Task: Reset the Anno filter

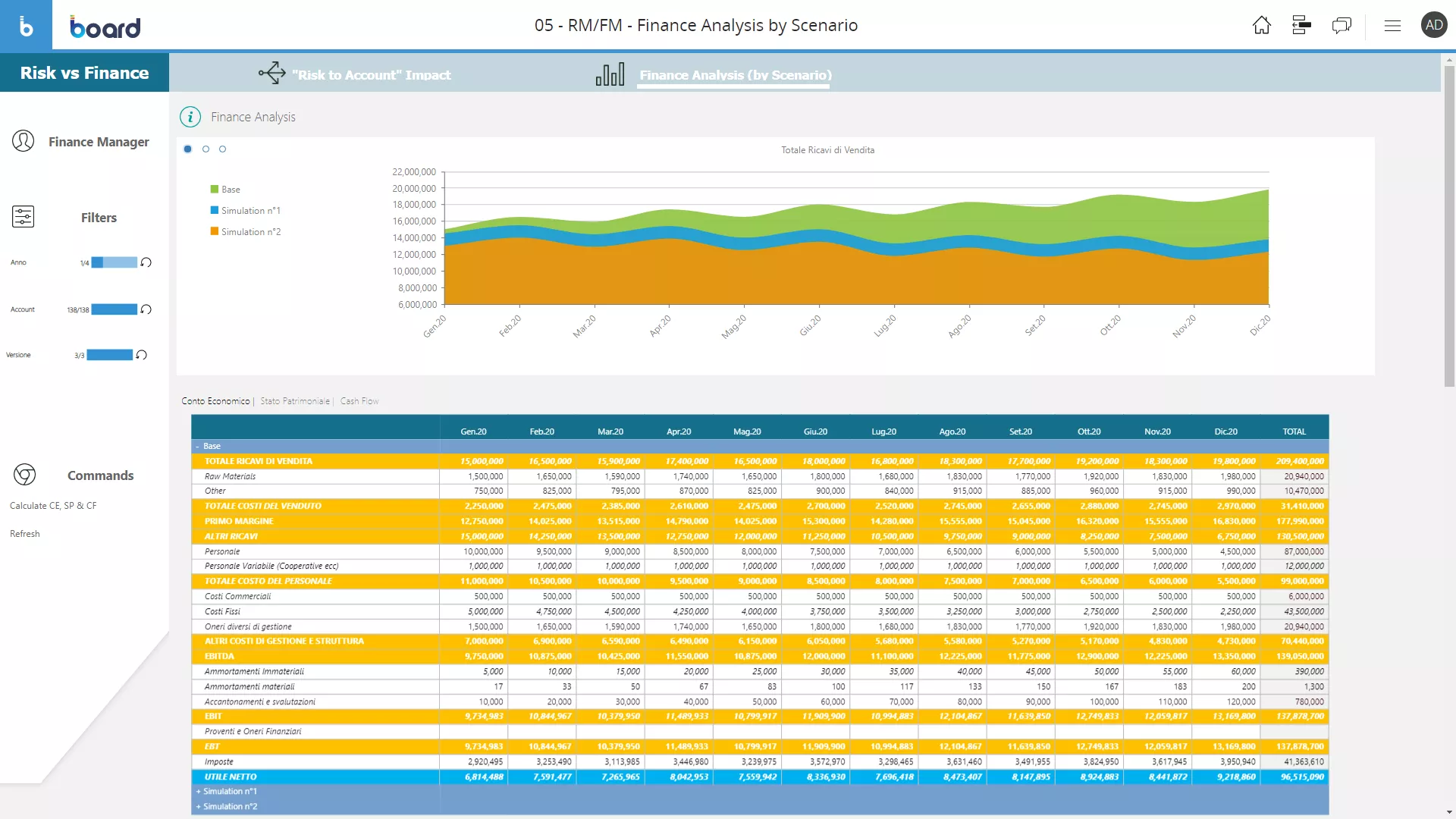Action: click(x=146, y=262)
